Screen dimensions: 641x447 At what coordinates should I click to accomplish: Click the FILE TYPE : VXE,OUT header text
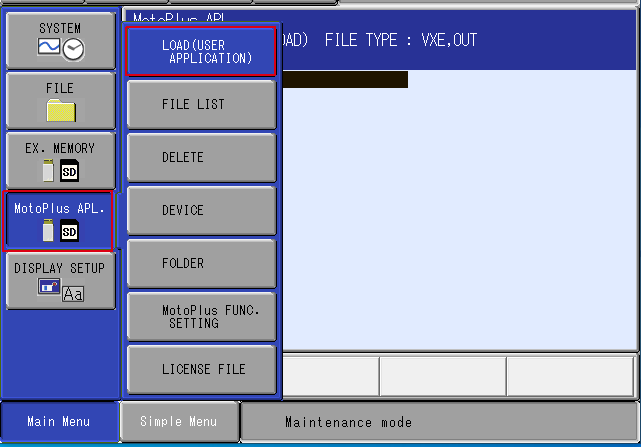point(401,40)
